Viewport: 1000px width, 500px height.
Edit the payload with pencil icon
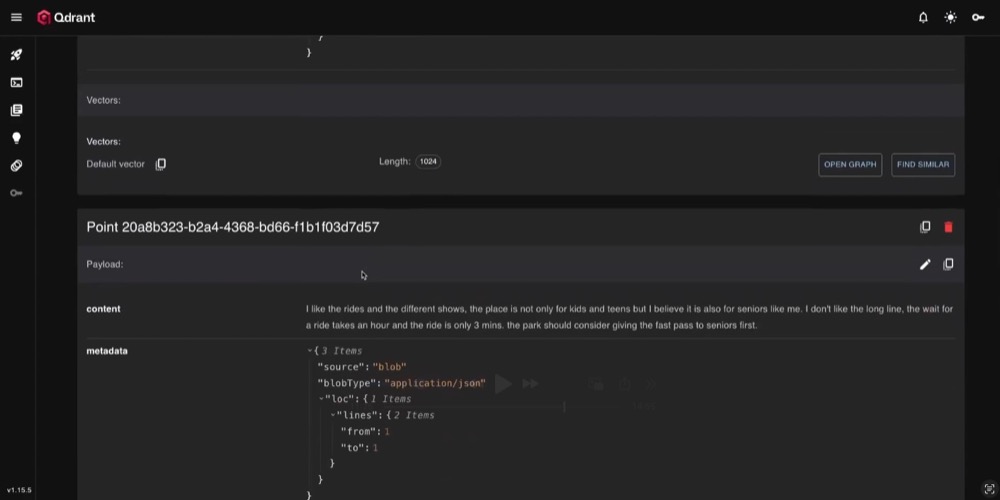[x=925, y=264]
